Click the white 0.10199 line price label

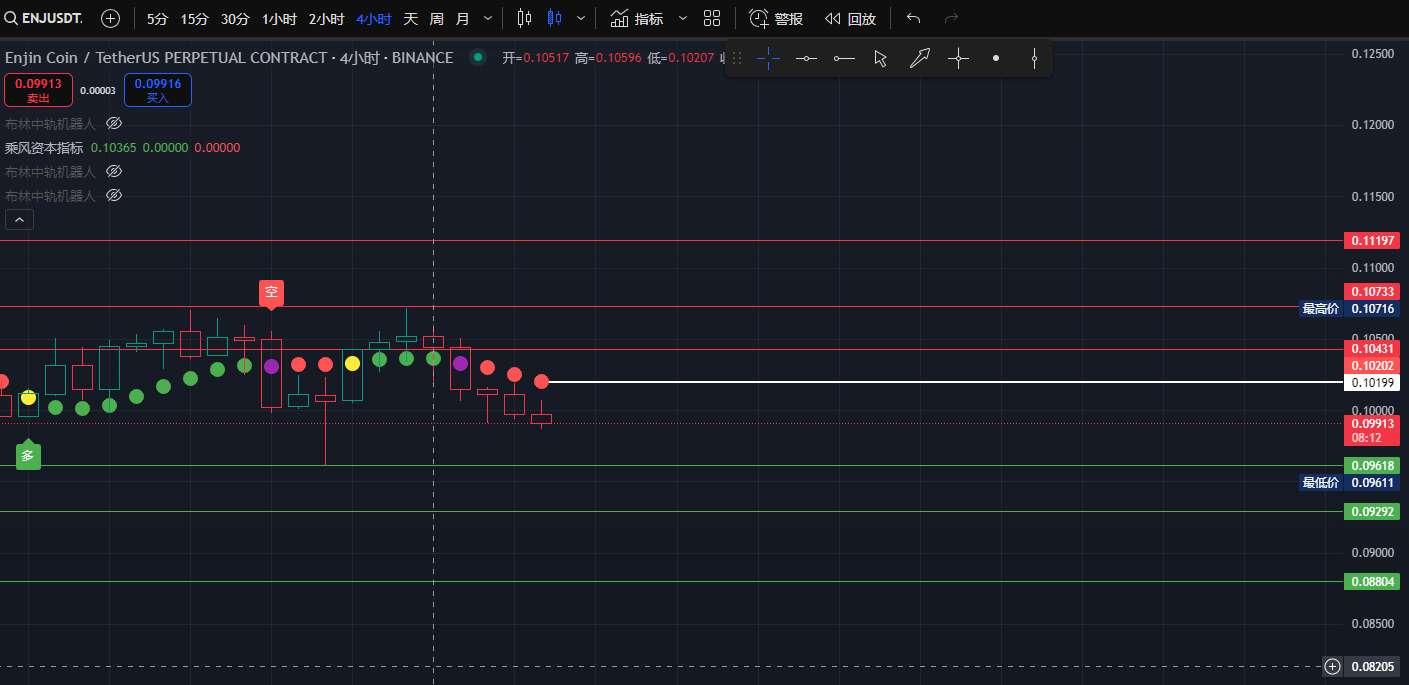[1372, 382]
